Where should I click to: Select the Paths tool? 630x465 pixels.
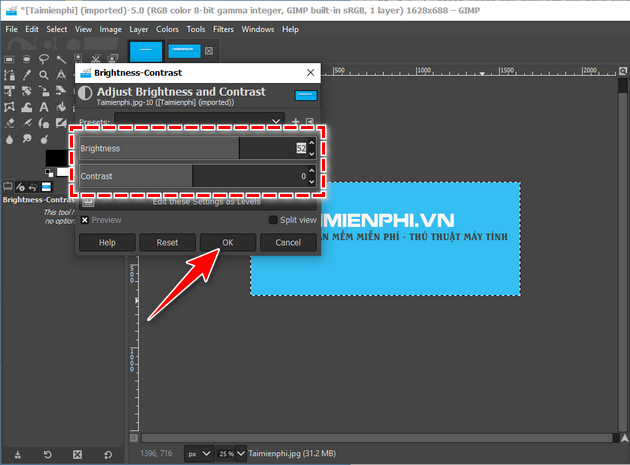tap(9, 75)
